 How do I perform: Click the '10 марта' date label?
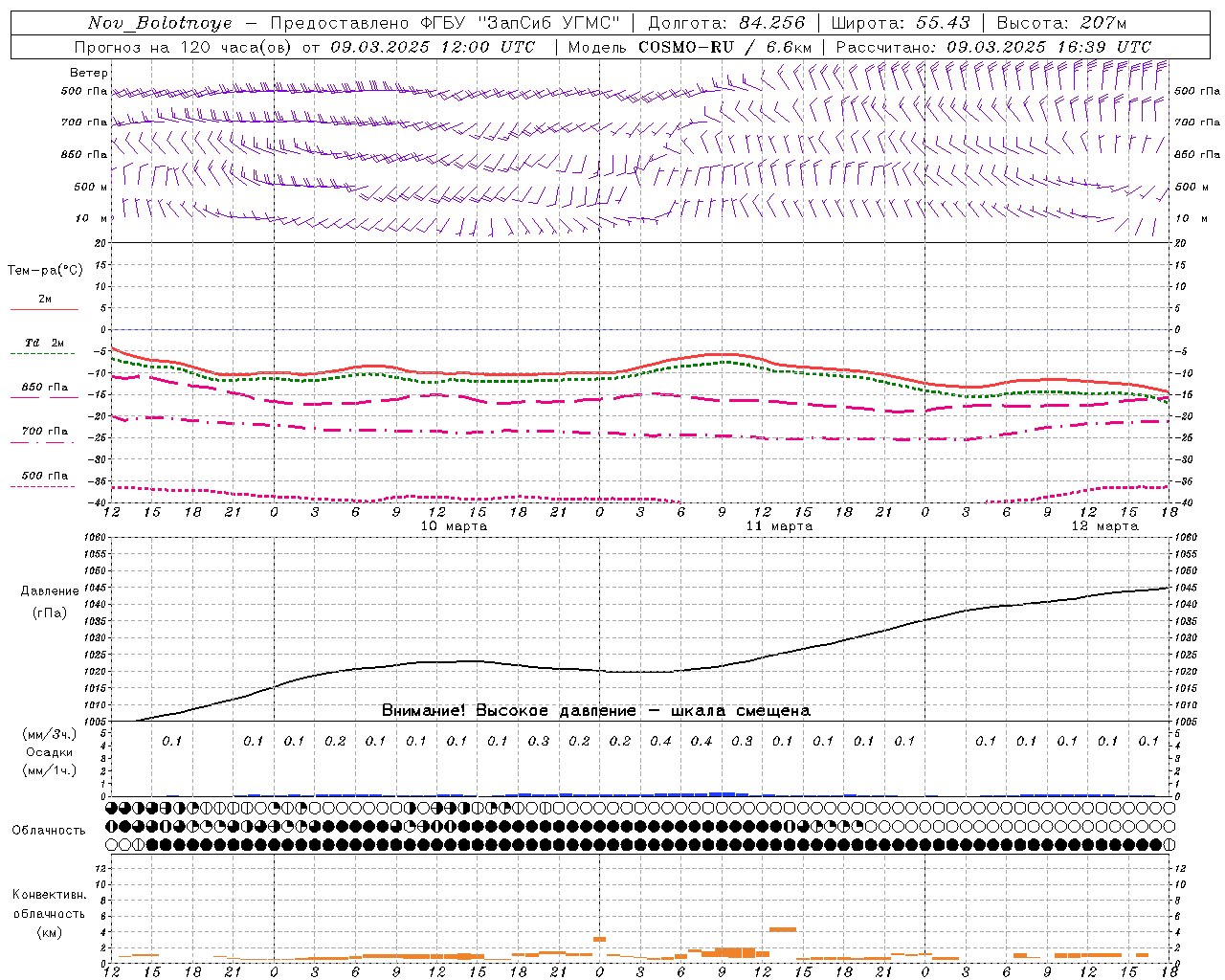[x=454, y=526]
